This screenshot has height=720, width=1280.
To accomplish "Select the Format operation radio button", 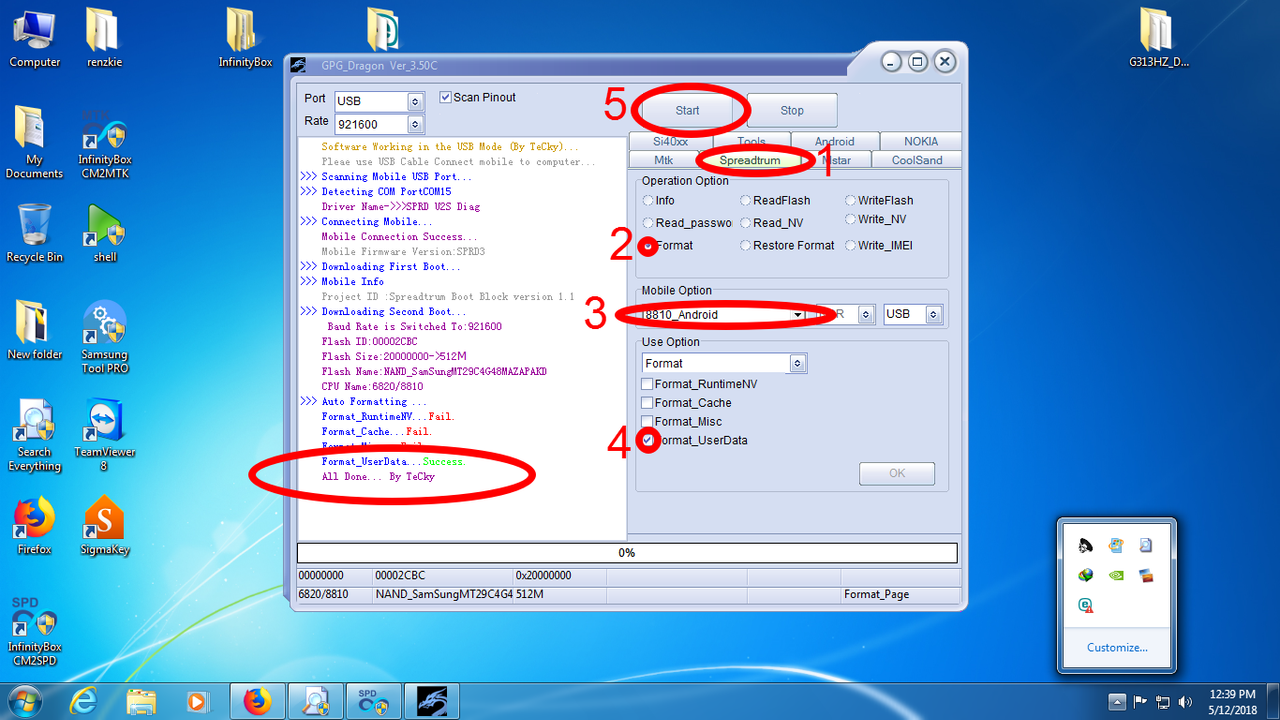I will click(x=647, y=245).
